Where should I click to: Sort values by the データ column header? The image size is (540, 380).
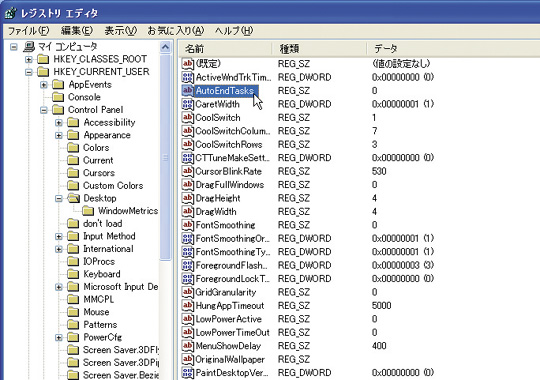453,49
